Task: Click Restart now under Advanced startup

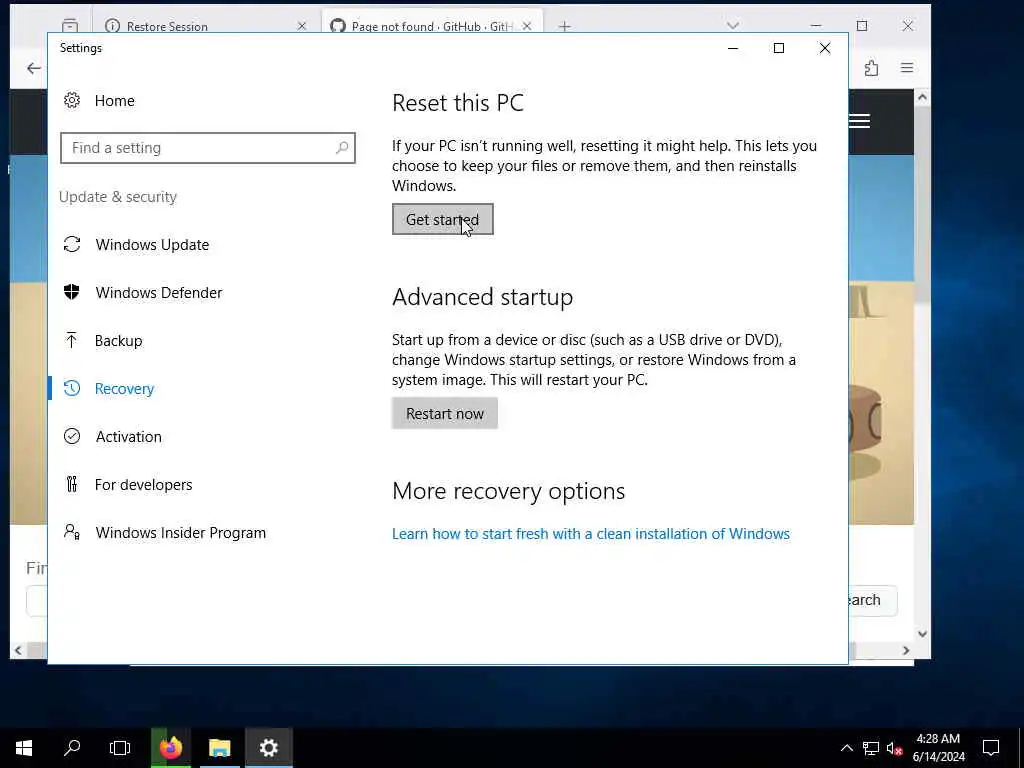Action: (445, 413)
